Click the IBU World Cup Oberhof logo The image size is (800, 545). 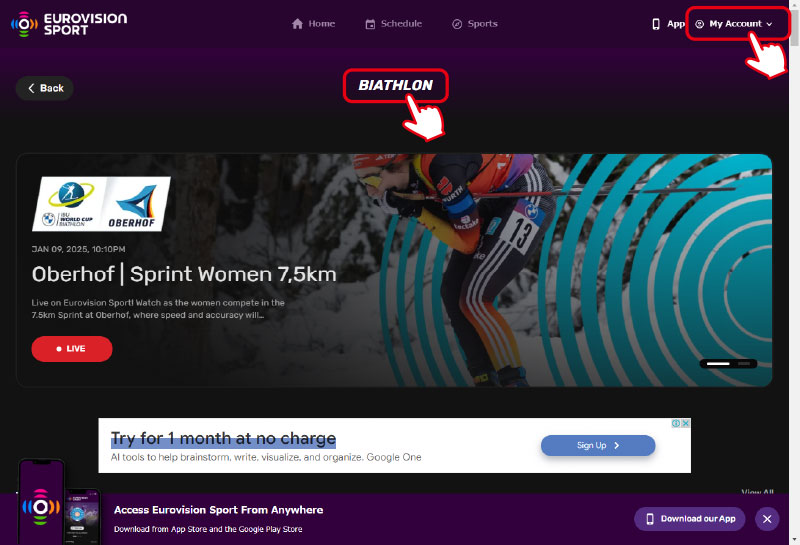coord(102,204)
